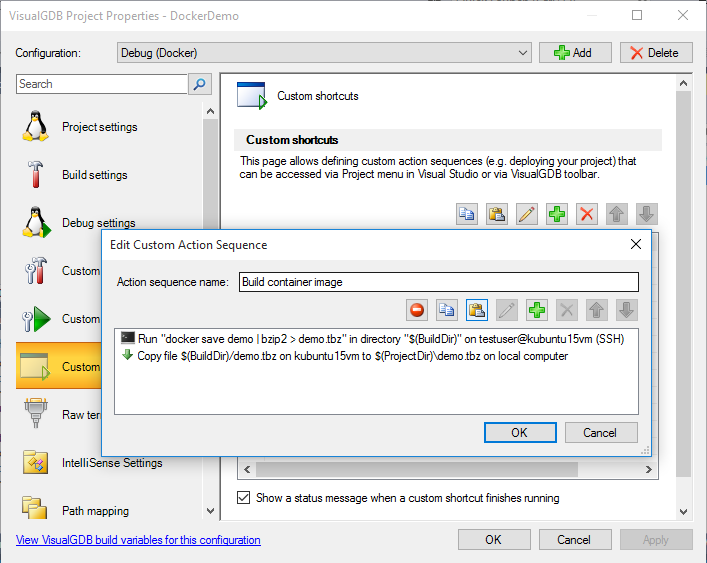Click the red remove-action icon in the Edit dialog
The width and height of the screenshot is (707, 563).
pyautogui.click(x=417, y=310)
